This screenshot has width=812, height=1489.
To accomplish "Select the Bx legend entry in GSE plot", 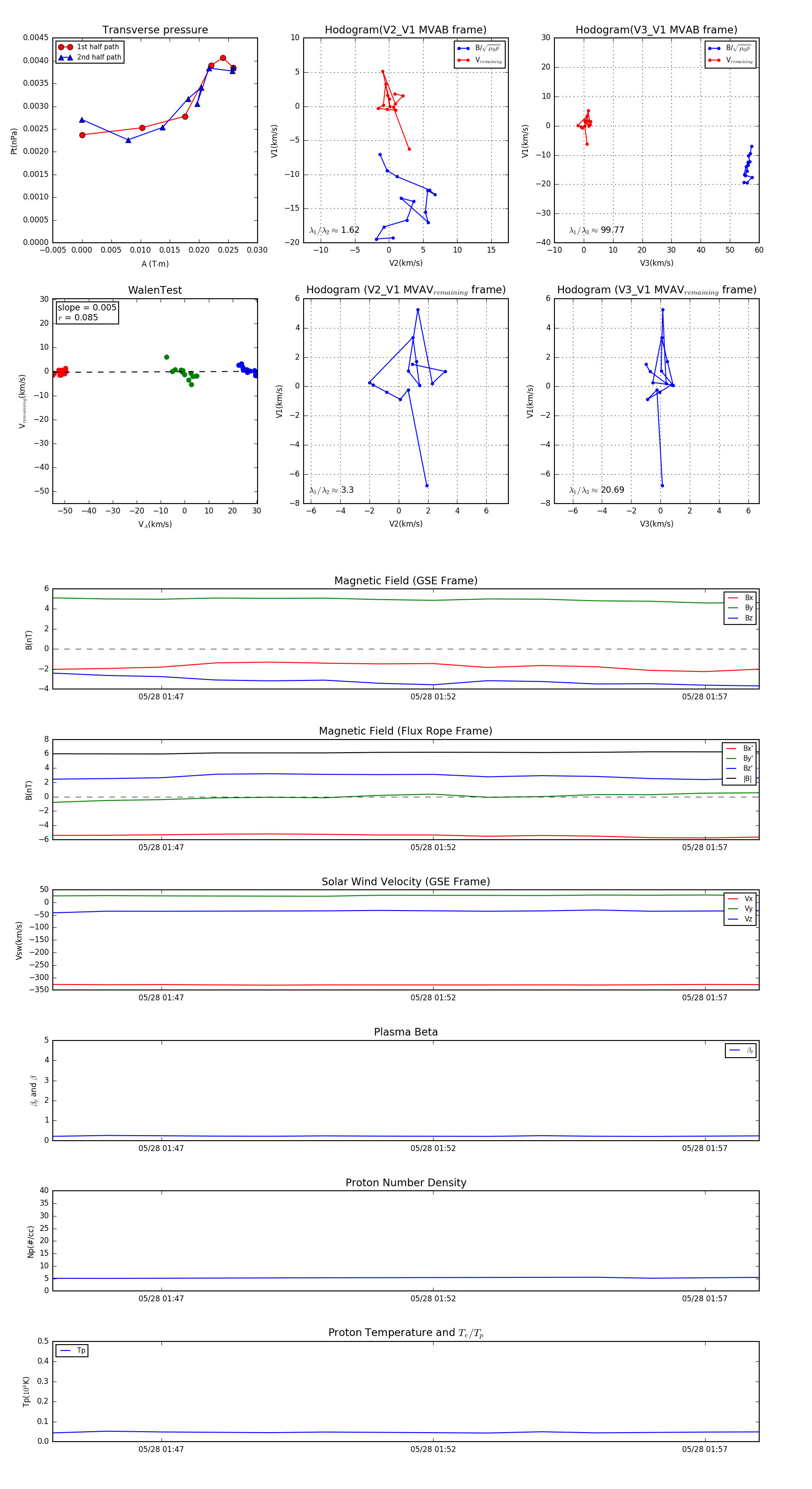I will pyautogui.click(x=740, y=598).
